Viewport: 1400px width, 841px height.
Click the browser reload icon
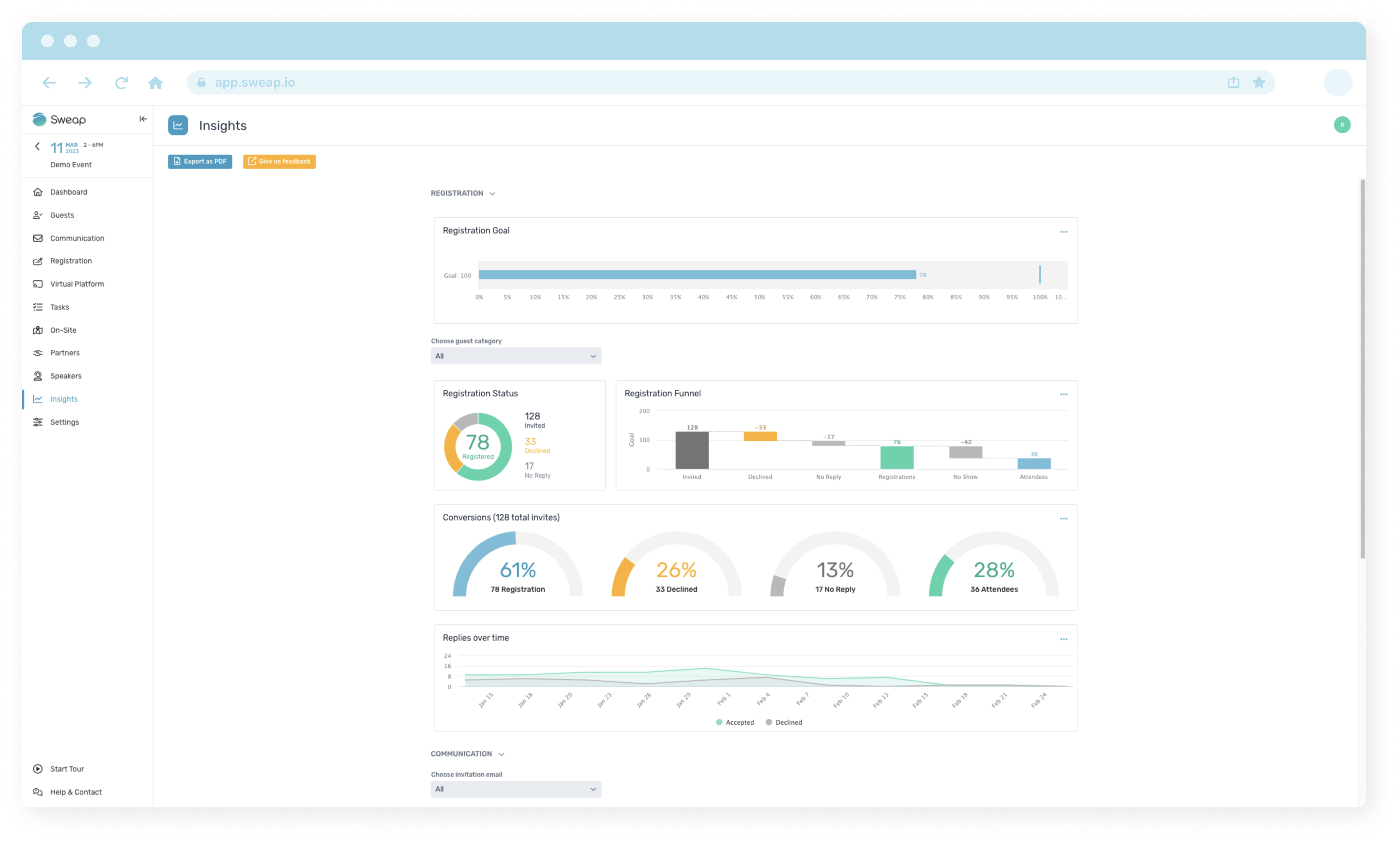[x=121, y=83]
